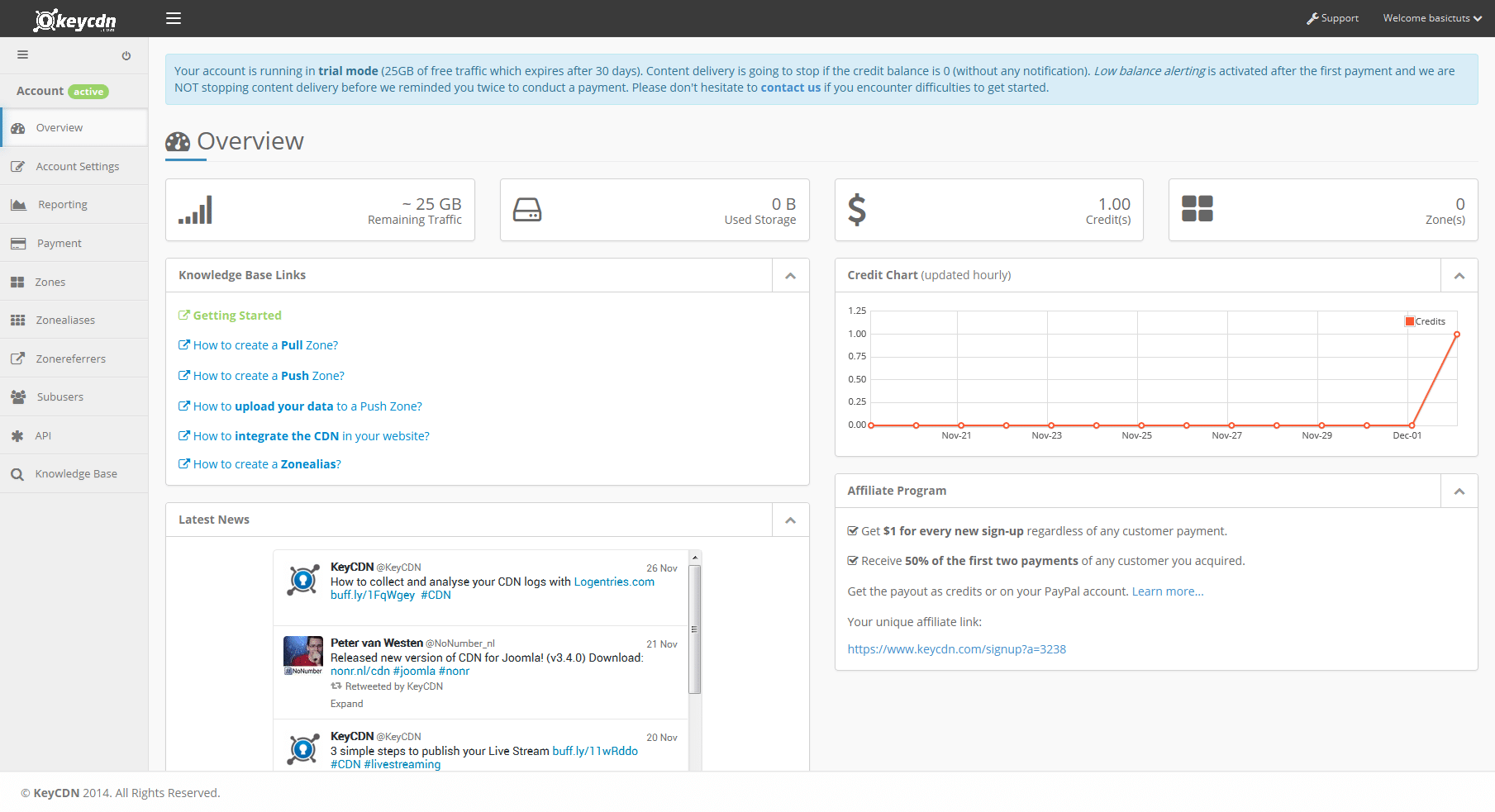The height and width of the screenshot is (812, 1495).
Task: Open the Welcome basictuts user dropdown
Action: pos(1431,18)
